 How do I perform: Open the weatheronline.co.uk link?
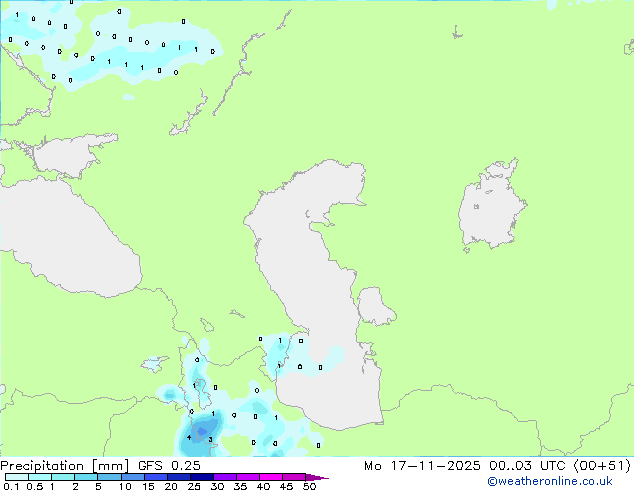550,482
